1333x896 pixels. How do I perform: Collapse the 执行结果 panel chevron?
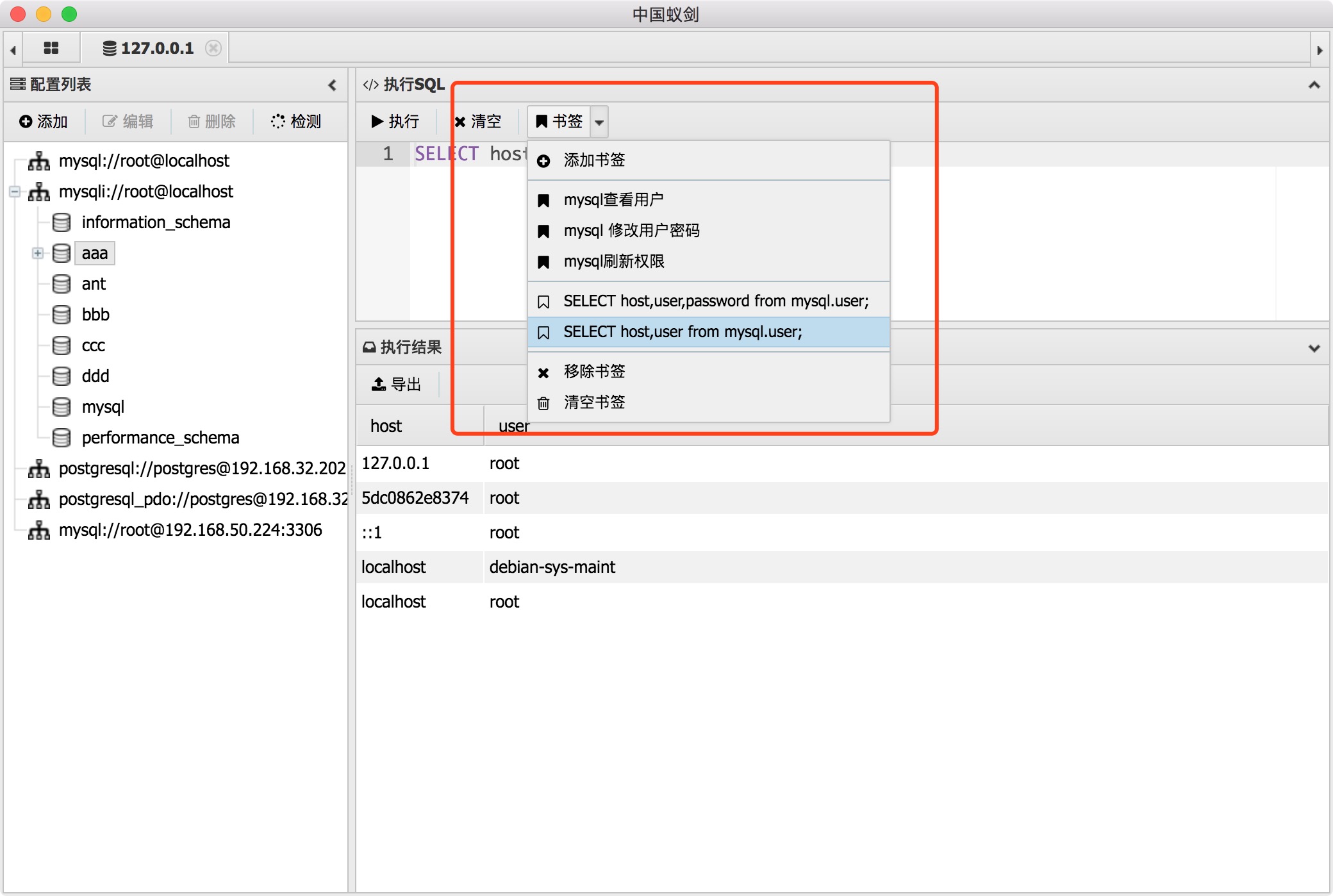[1314, 348]
